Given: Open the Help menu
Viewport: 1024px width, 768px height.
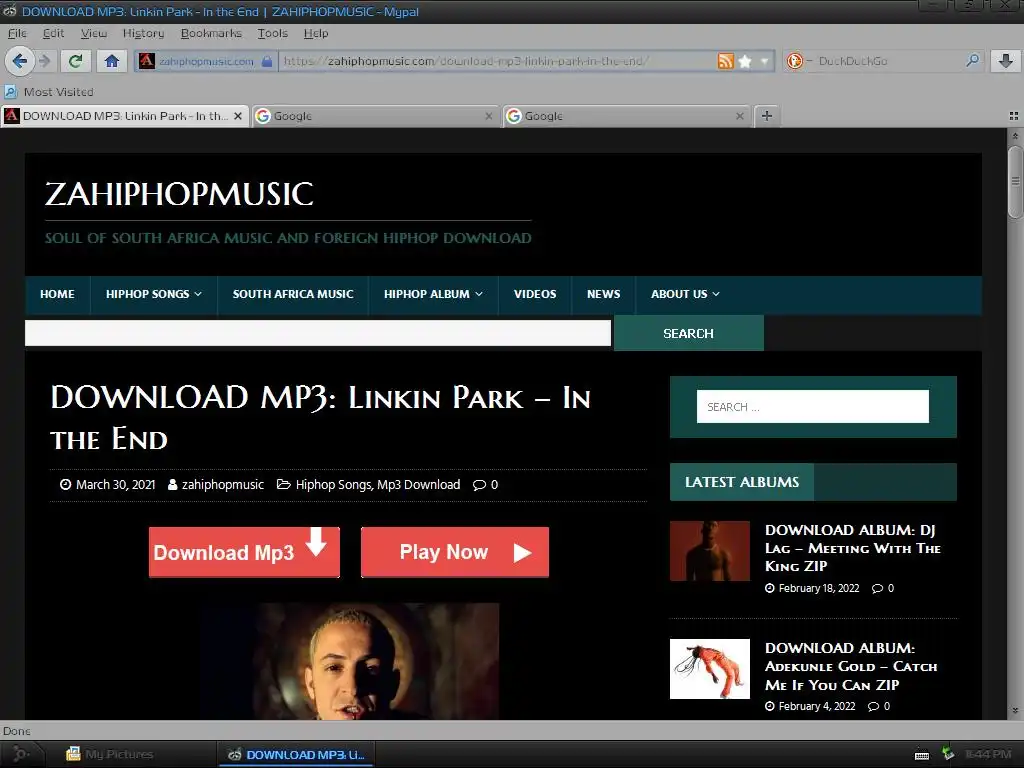Looking at the screenshot, I should (316, 33).
